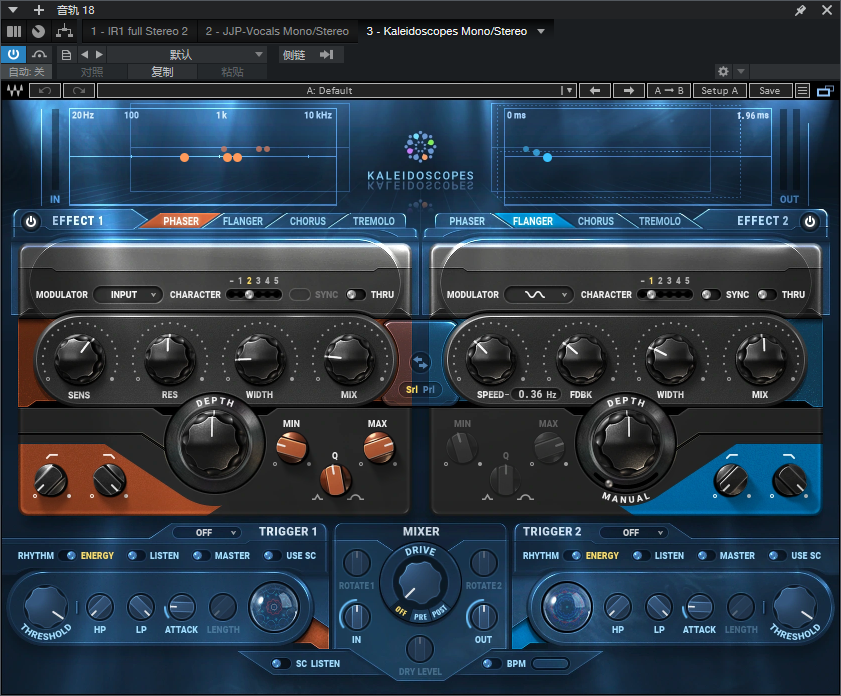
Task: Click the Setup A button
Action: tap(719, 91)
